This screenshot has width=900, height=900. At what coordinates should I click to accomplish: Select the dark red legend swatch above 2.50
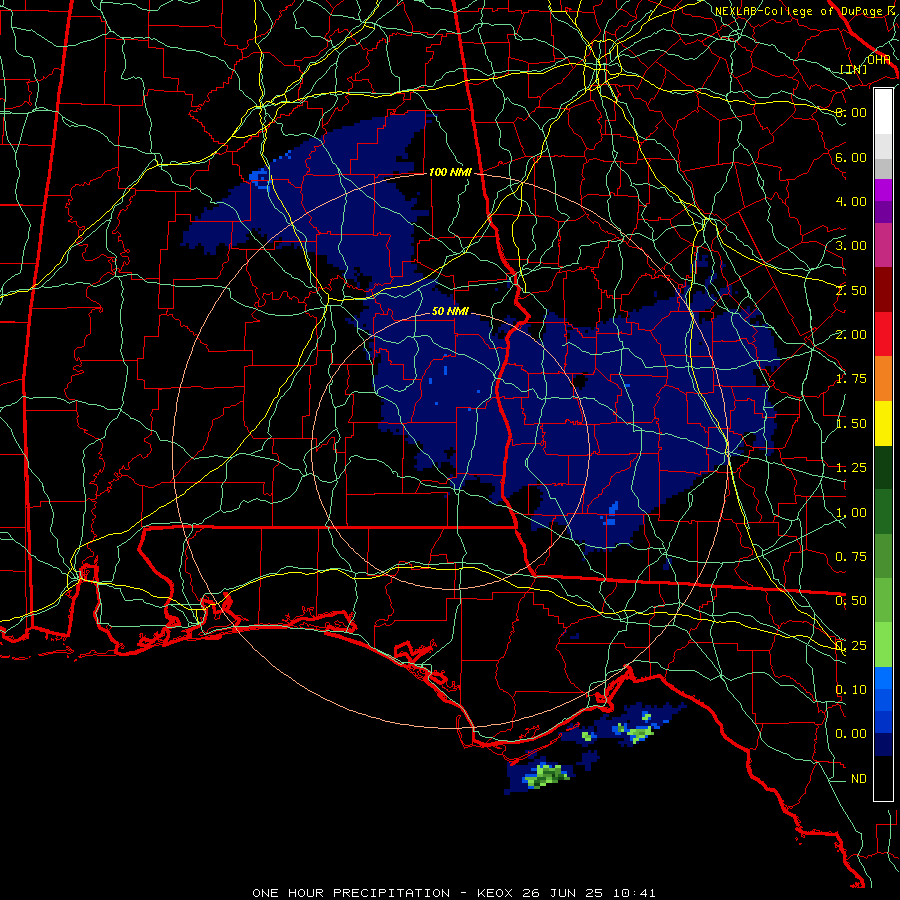pyautogui.click(x=883, y=290)
